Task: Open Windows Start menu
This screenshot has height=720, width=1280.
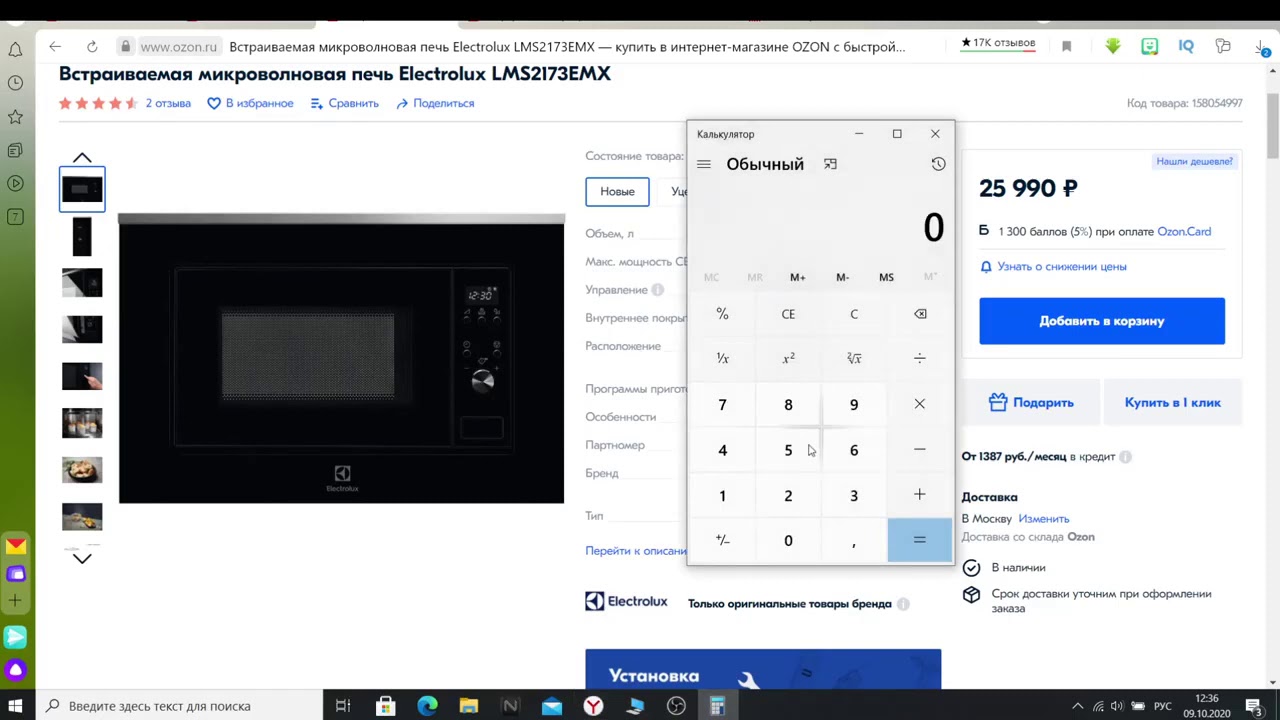Action: click(15, 706)
